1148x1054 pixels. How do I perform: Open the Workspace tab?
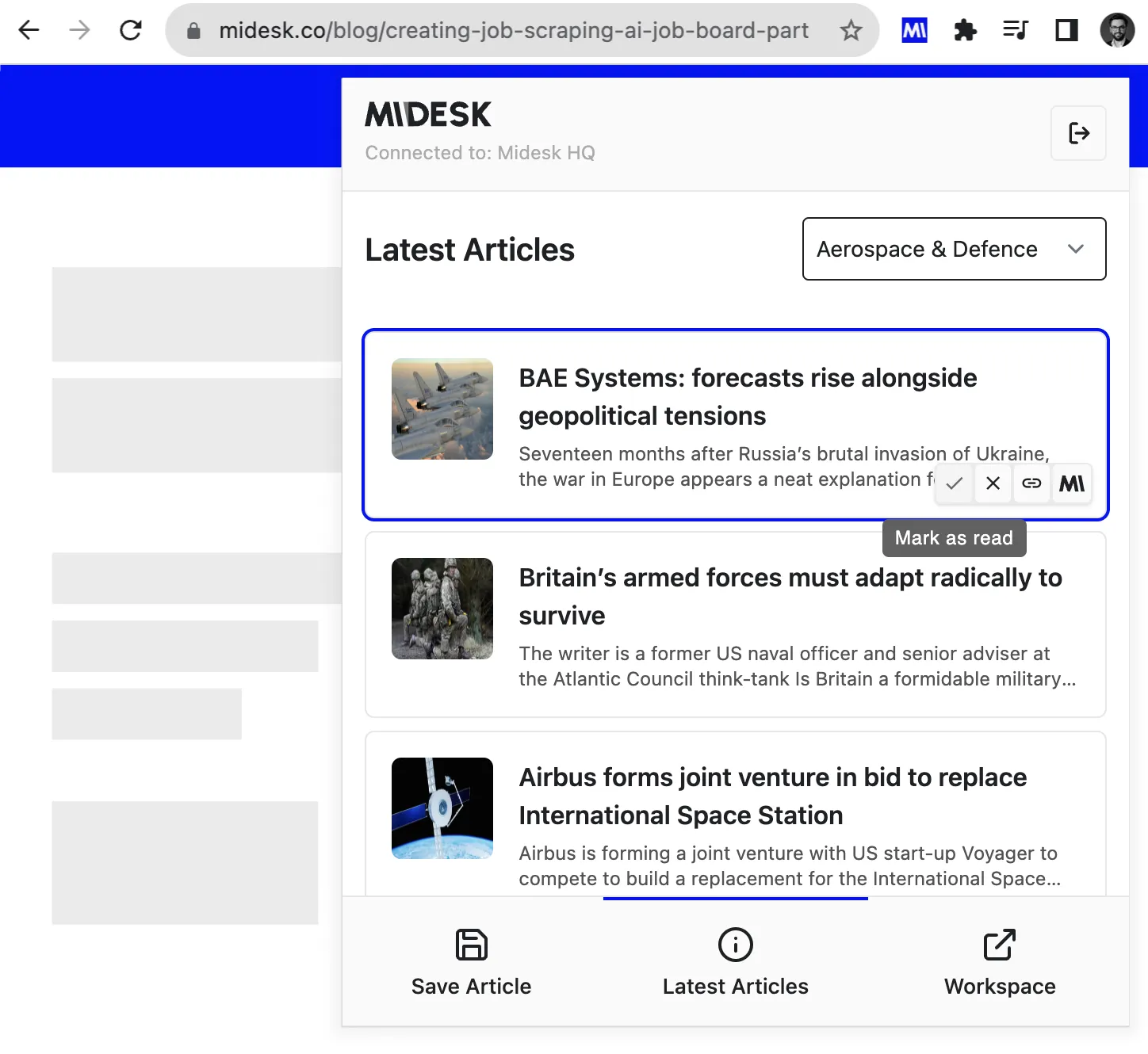tap(999, 962)
